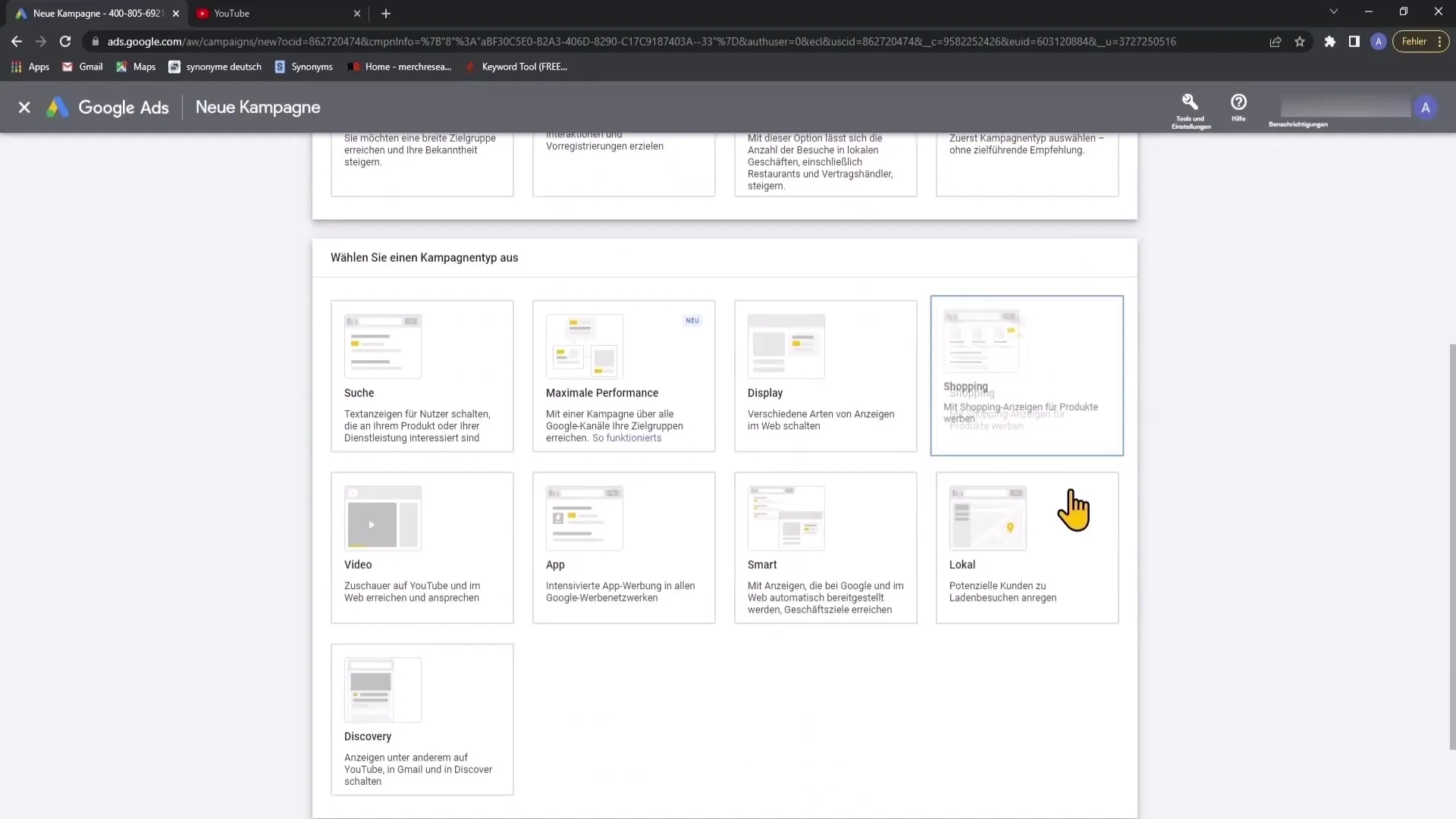The image size is (1456, 819).
Task: Select goal card 'Zuerst Kampagnentyp auswählen – ohne zielführende Empfehlung'
Action: click(1028, 165)
